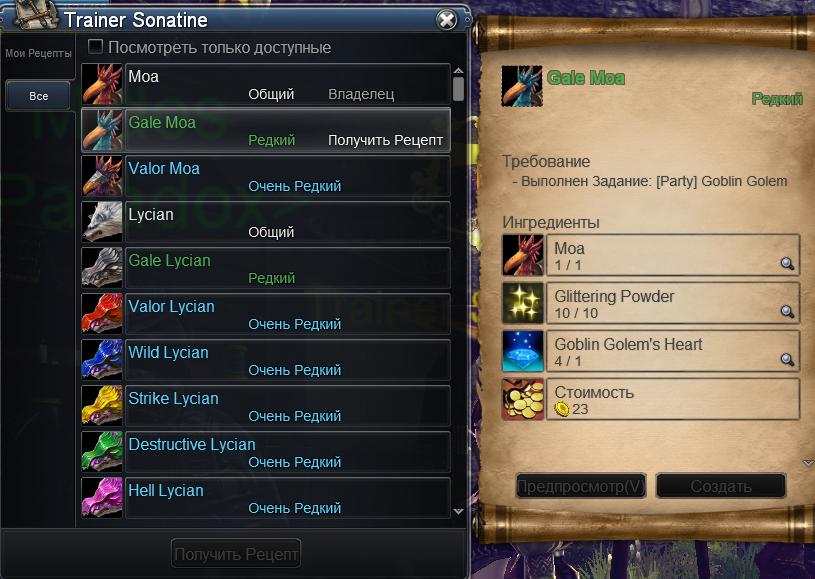Click the Создать button
The width and height of the screenshot is (815, 579).
click(721, 486)
